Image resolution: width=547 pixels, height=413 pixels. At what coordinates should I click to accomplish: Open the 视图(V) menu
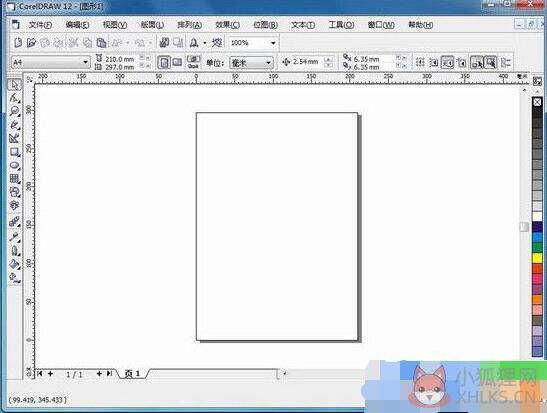(x=115, y=25)
